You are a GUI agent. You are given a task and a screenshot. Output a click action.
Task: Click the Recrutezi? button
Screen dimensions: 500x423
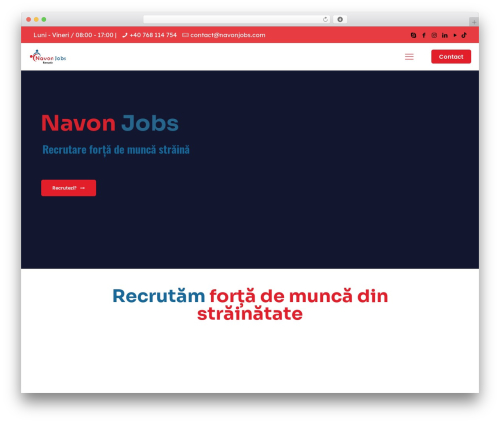(x=68, y=188)
